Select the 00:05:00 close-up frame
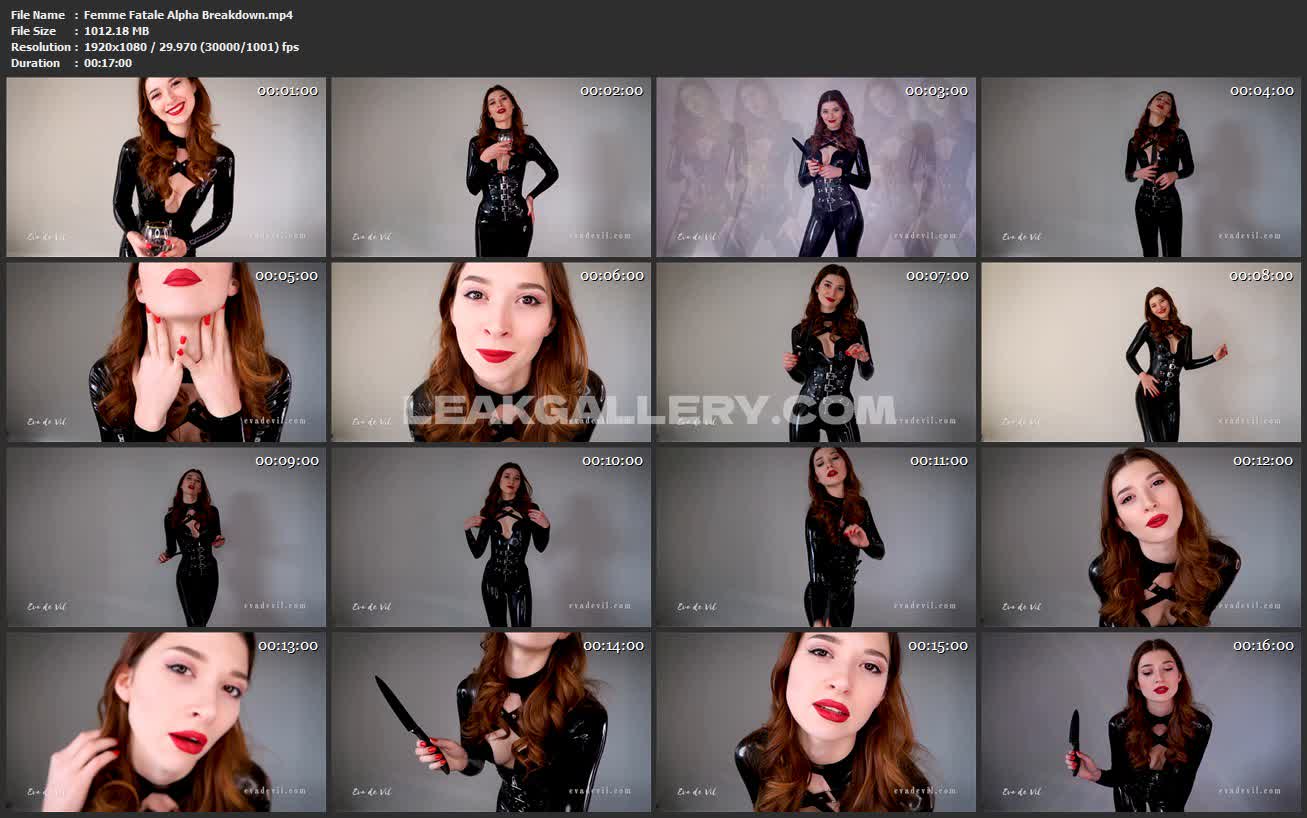Screen dimensions: 1307x818 [x=166, y=352]
